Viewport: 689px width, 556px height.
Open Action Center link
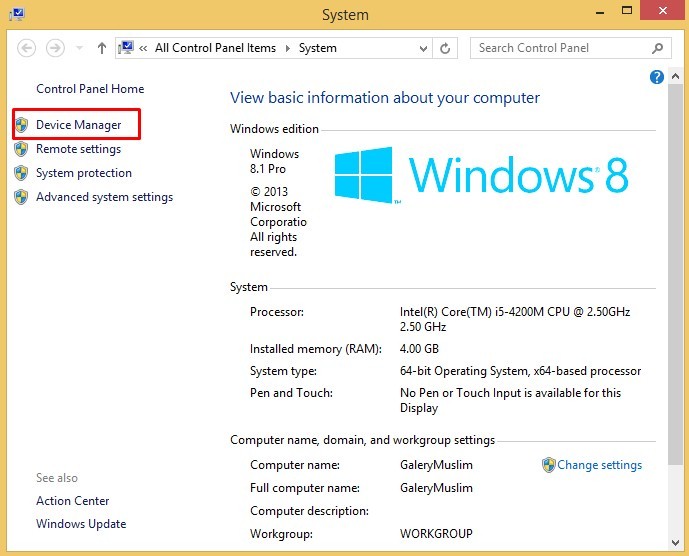coord(73,501)
